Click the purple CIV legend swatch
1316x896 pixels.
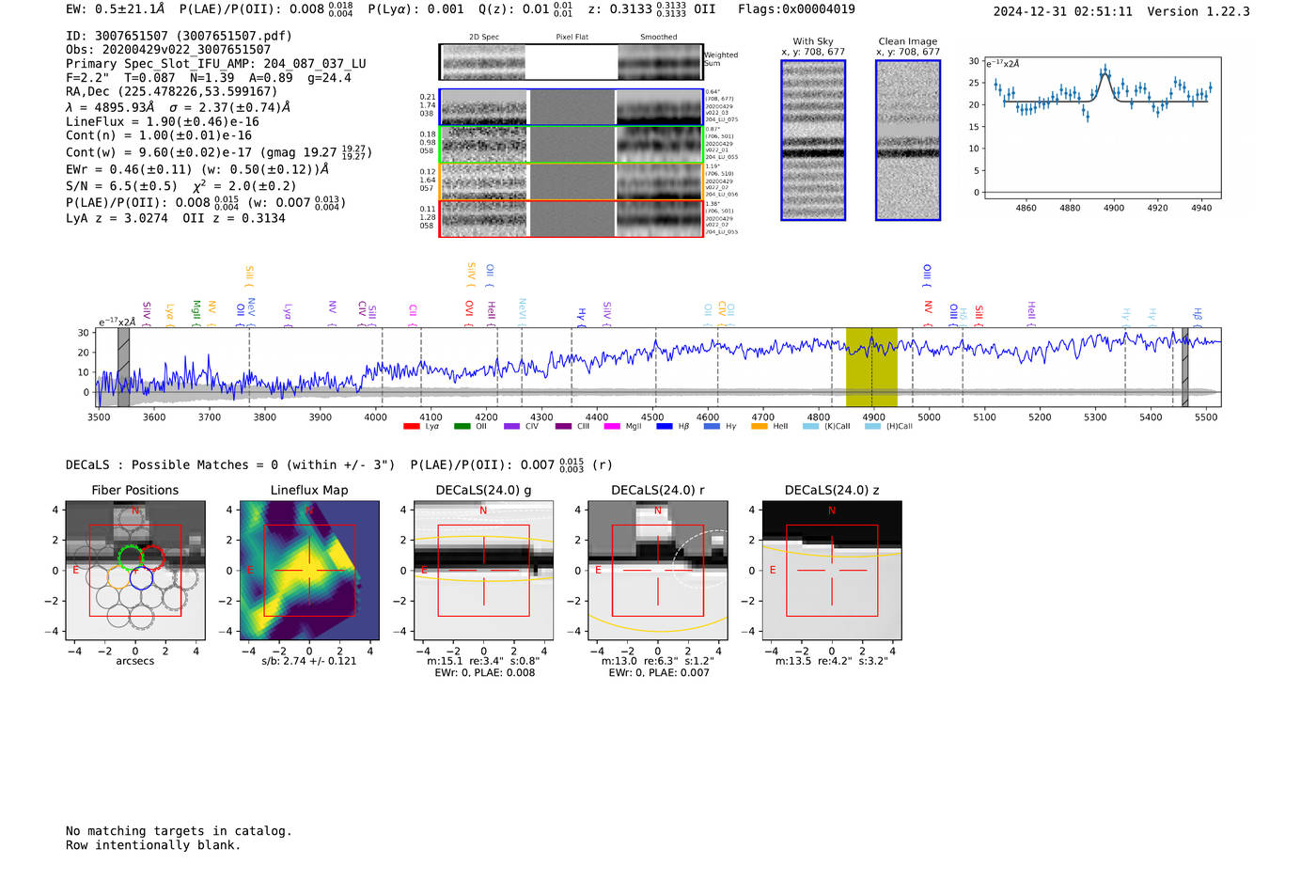(511, 427)
